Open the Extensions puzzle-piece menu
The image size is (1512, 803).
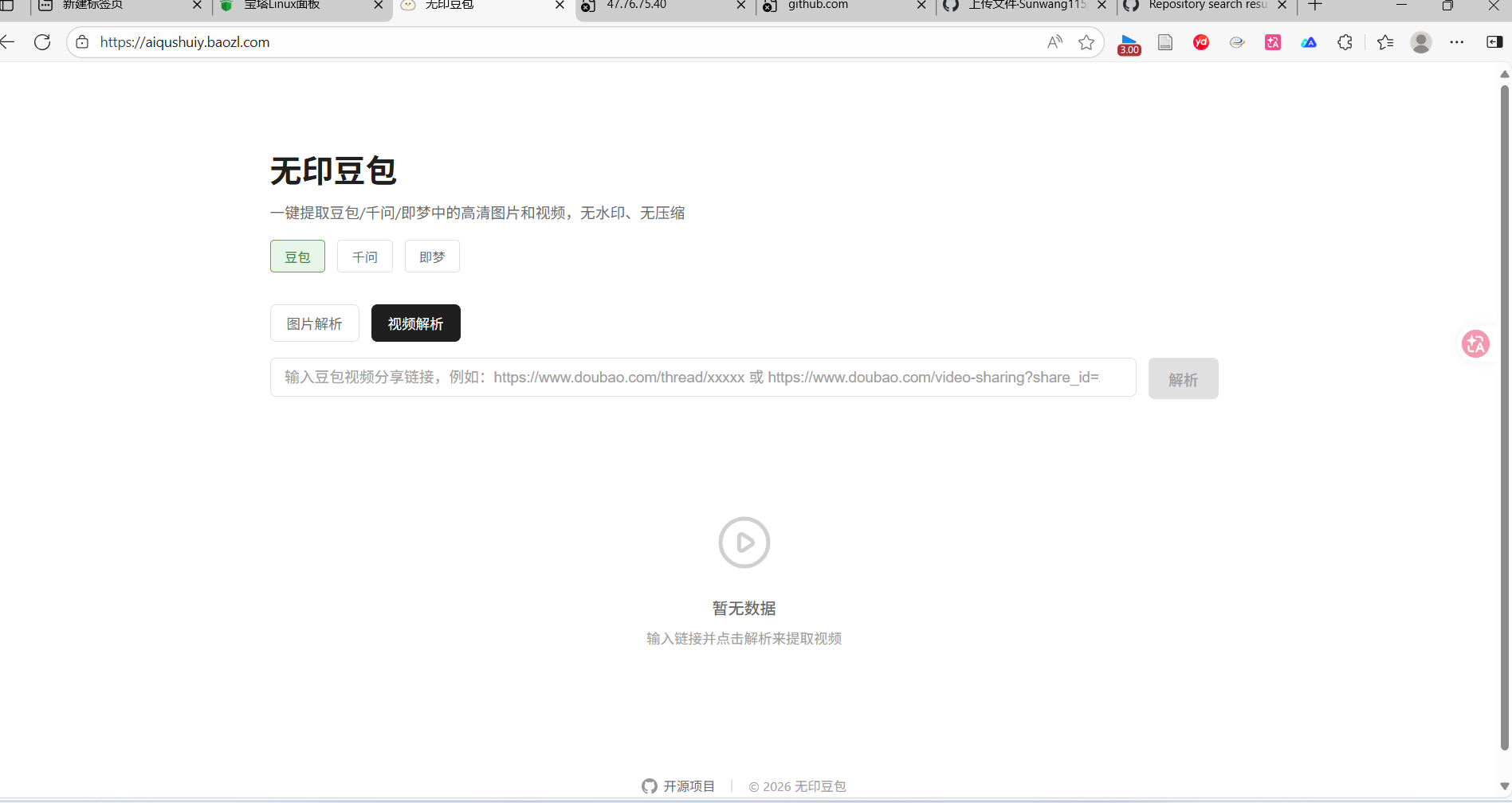1345,42
